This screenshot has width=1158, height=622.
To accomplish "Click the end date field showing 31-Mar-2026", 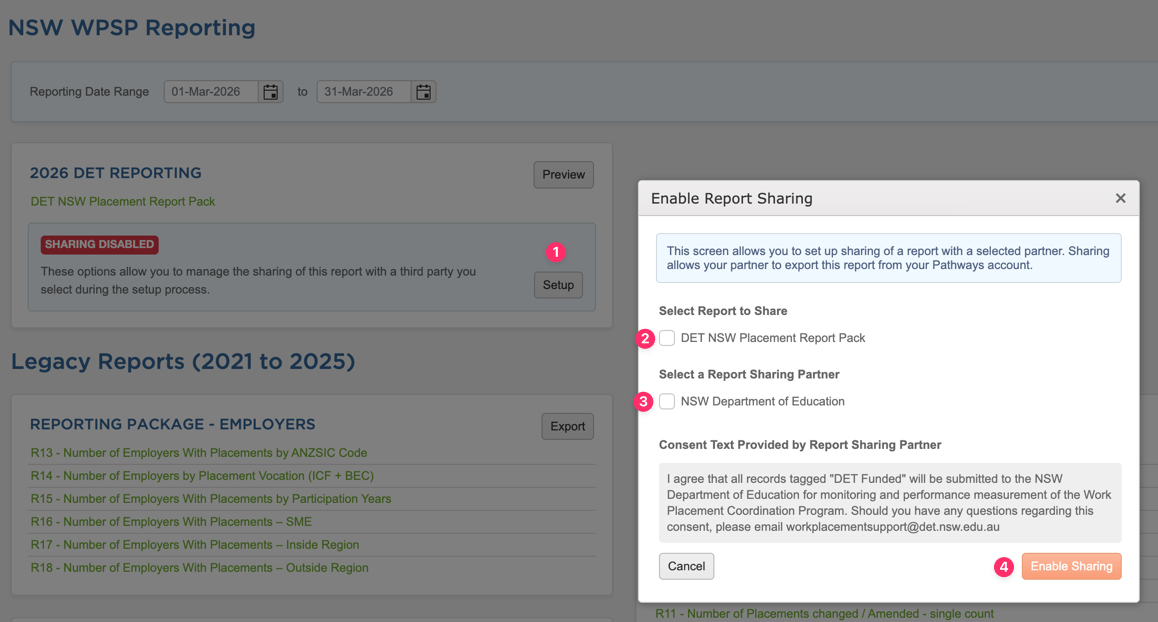I will [364, 92].
